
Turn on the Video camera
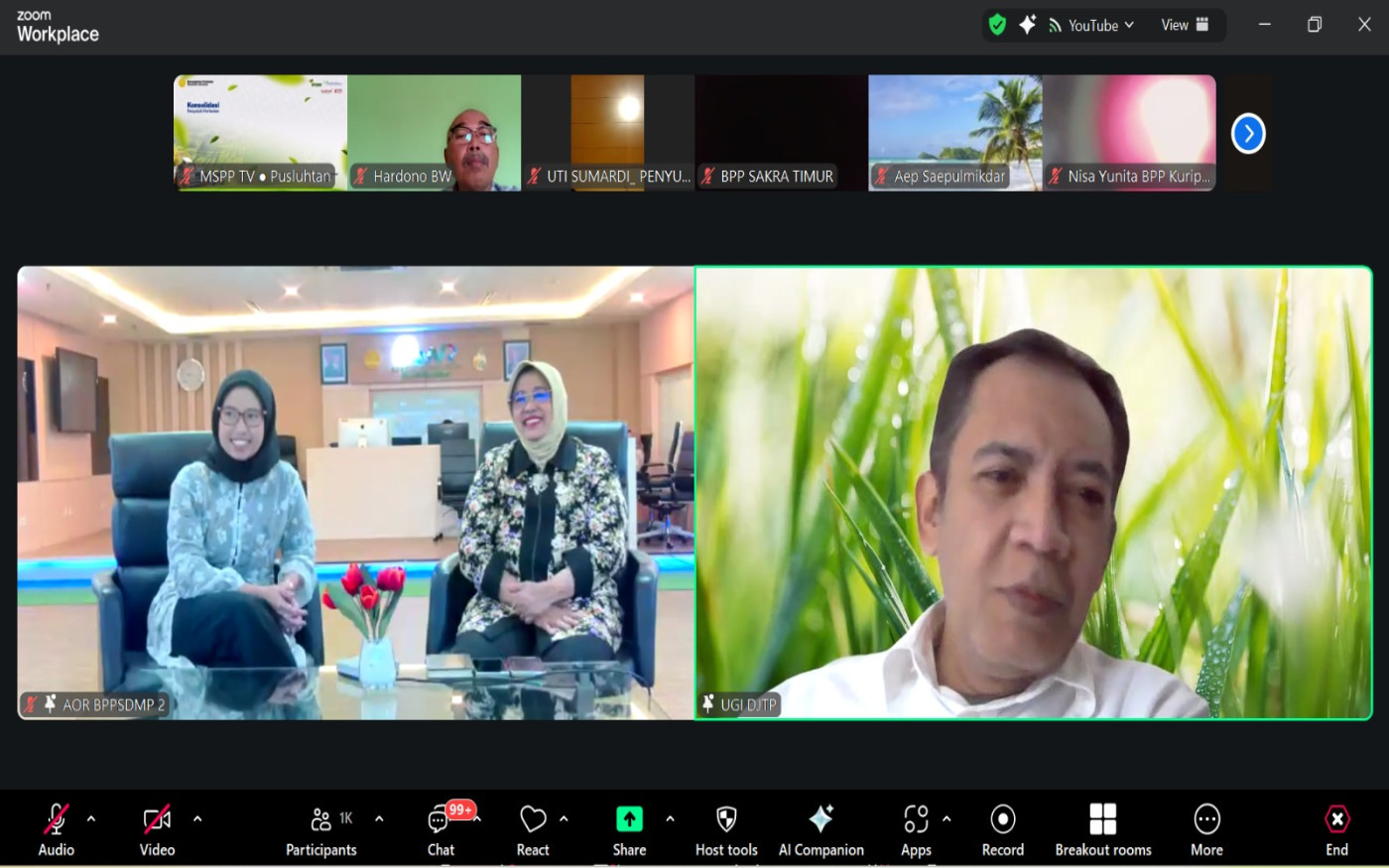click(x=157, y=829)
